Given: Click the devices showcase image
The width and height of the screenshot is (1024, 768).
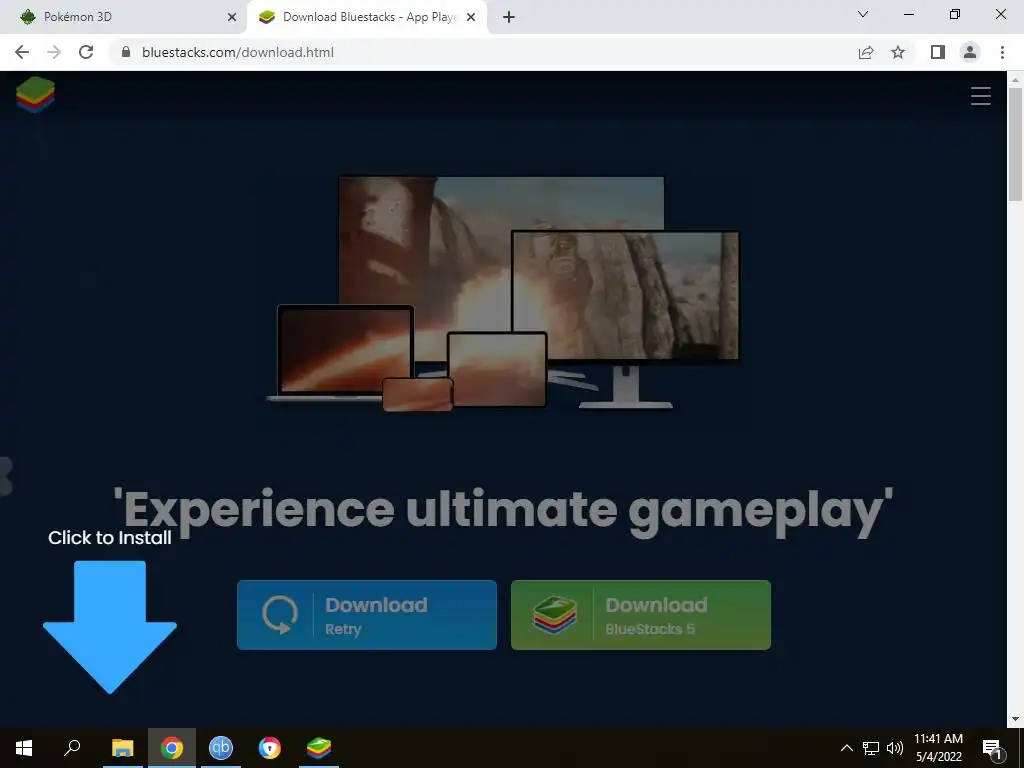Looking at the screenshot, I should click(x=503, y=293).
